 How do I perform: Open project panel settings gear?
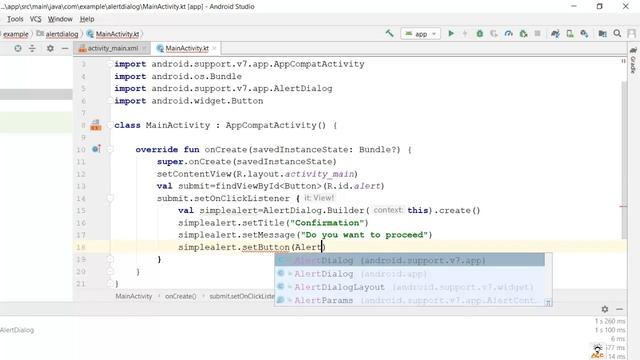pyautogui.click(x=50, y=49)
